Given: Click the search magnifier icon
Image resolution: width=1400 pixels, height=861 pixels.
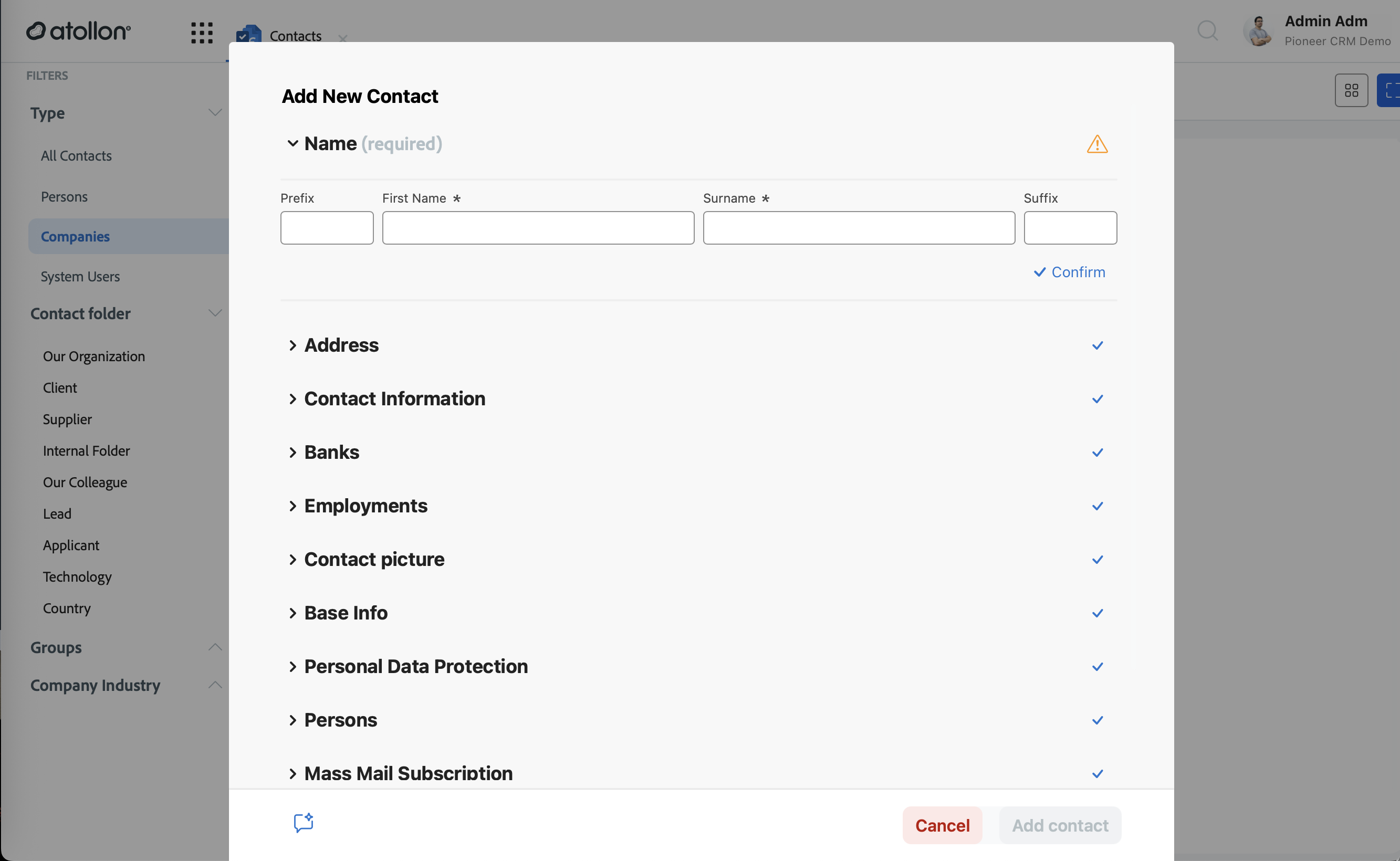Looking at the screenshot, I should [1207, 31].
